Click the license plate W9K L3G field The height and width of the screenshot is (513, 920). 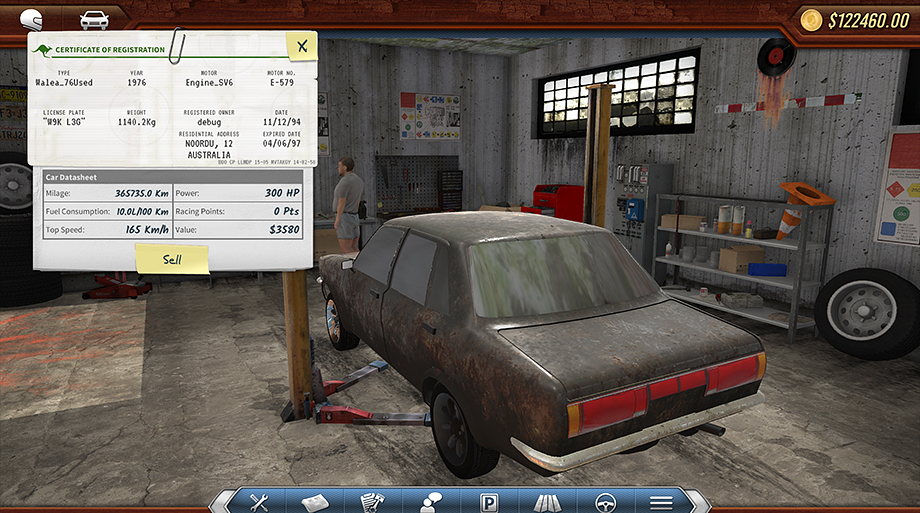pyautogui.click(x=64, y=120)
